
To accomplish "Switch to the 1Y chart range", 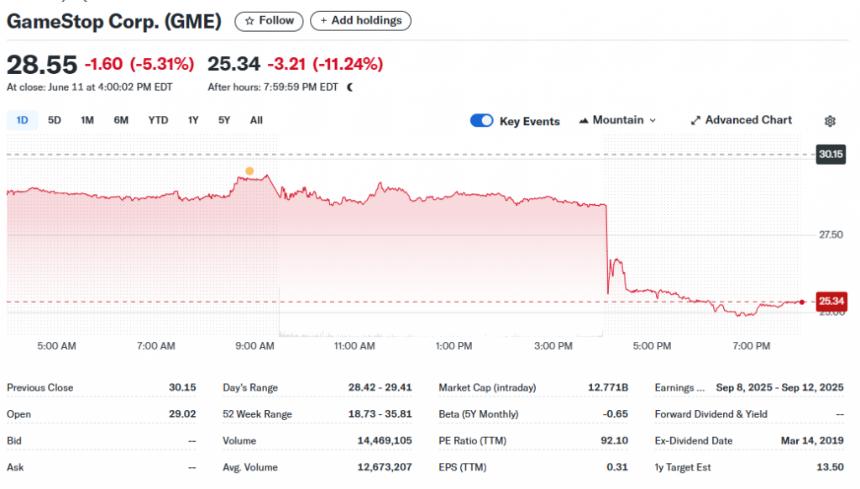I will [x=193, y=120].
